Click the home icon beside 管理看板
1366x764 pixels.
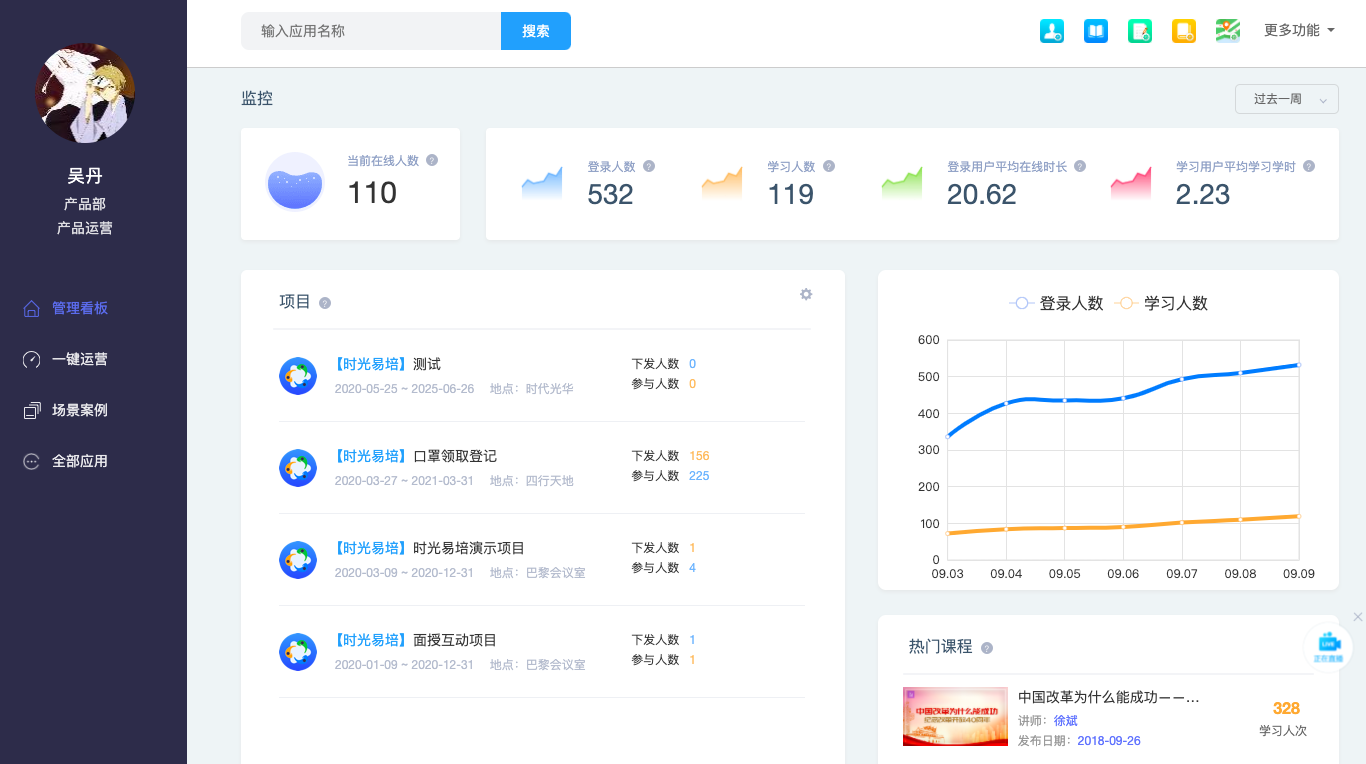click(32, 308)
